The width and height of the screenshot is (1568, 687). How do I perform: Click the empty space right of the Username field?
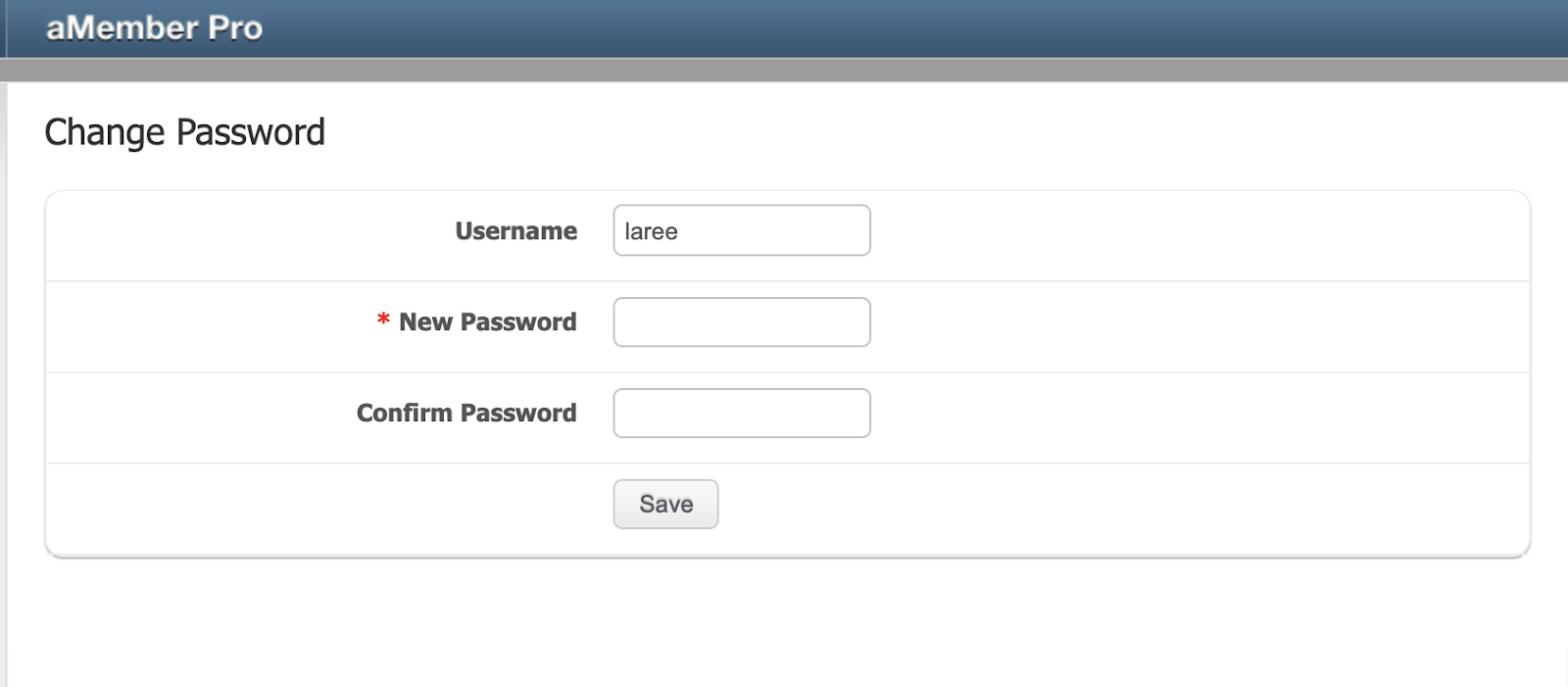1176,231
